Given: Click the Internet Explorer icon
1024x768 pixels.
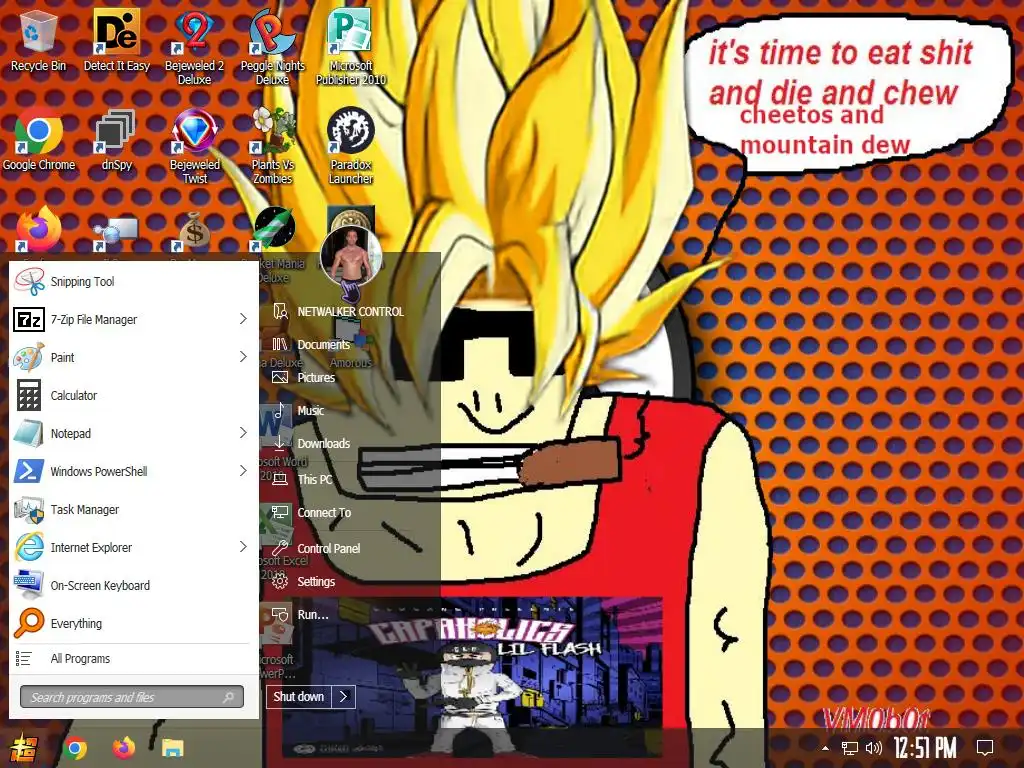Looking at the screenshot, I should tap(29, 547).
